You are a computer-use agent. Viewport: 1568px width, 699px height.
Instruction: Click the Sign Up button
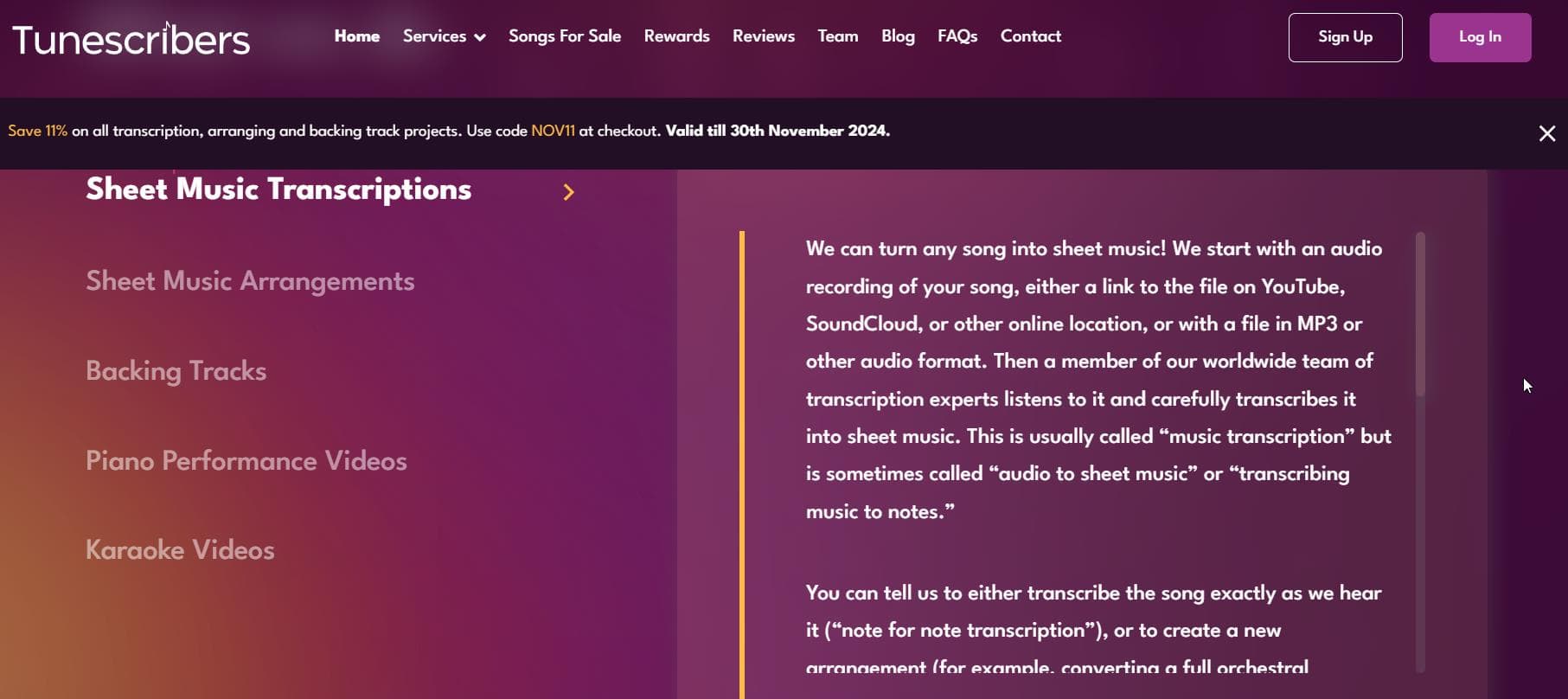click(x=1345, y=37)
